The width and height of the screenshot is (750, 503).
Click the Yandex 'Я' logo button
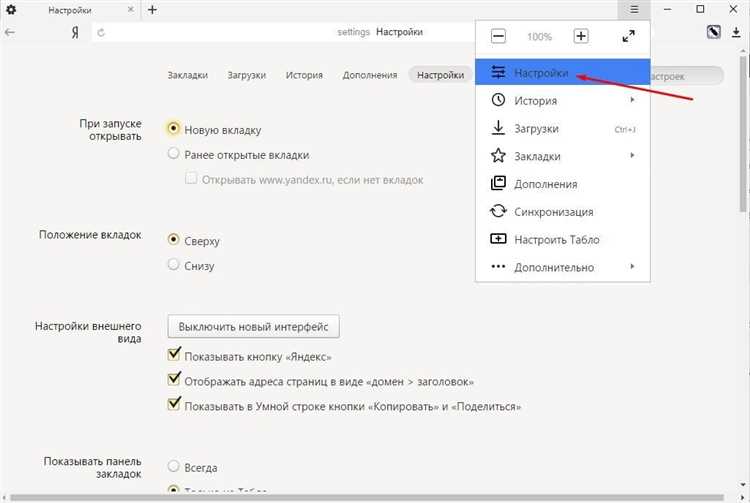[x=75, y=33]
